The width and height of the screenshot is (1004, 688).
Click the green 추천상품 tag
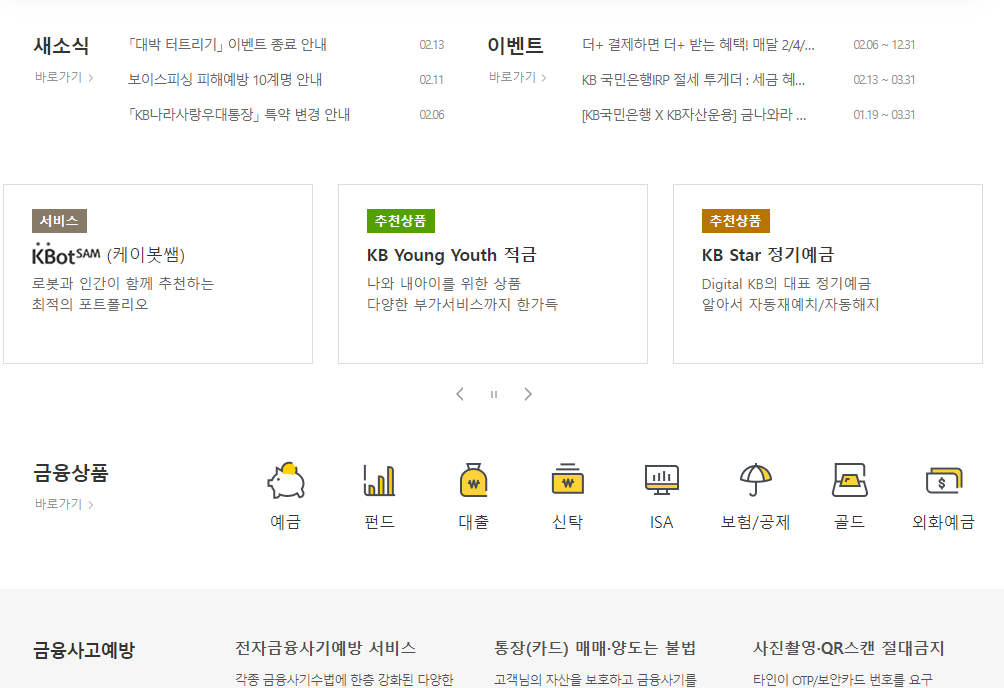tap(401, 221)
